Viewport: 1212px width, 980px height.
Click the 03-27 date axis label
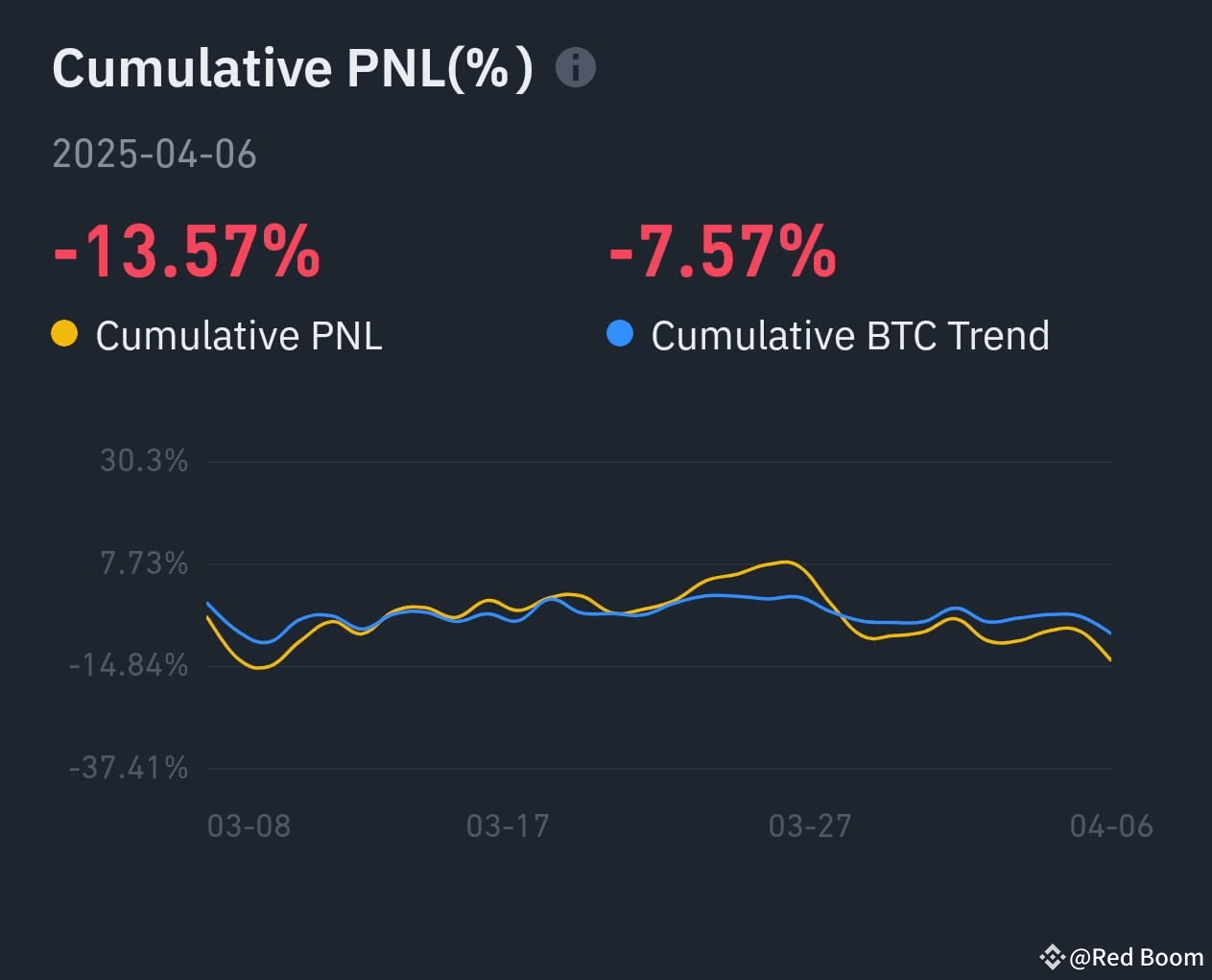810,825
